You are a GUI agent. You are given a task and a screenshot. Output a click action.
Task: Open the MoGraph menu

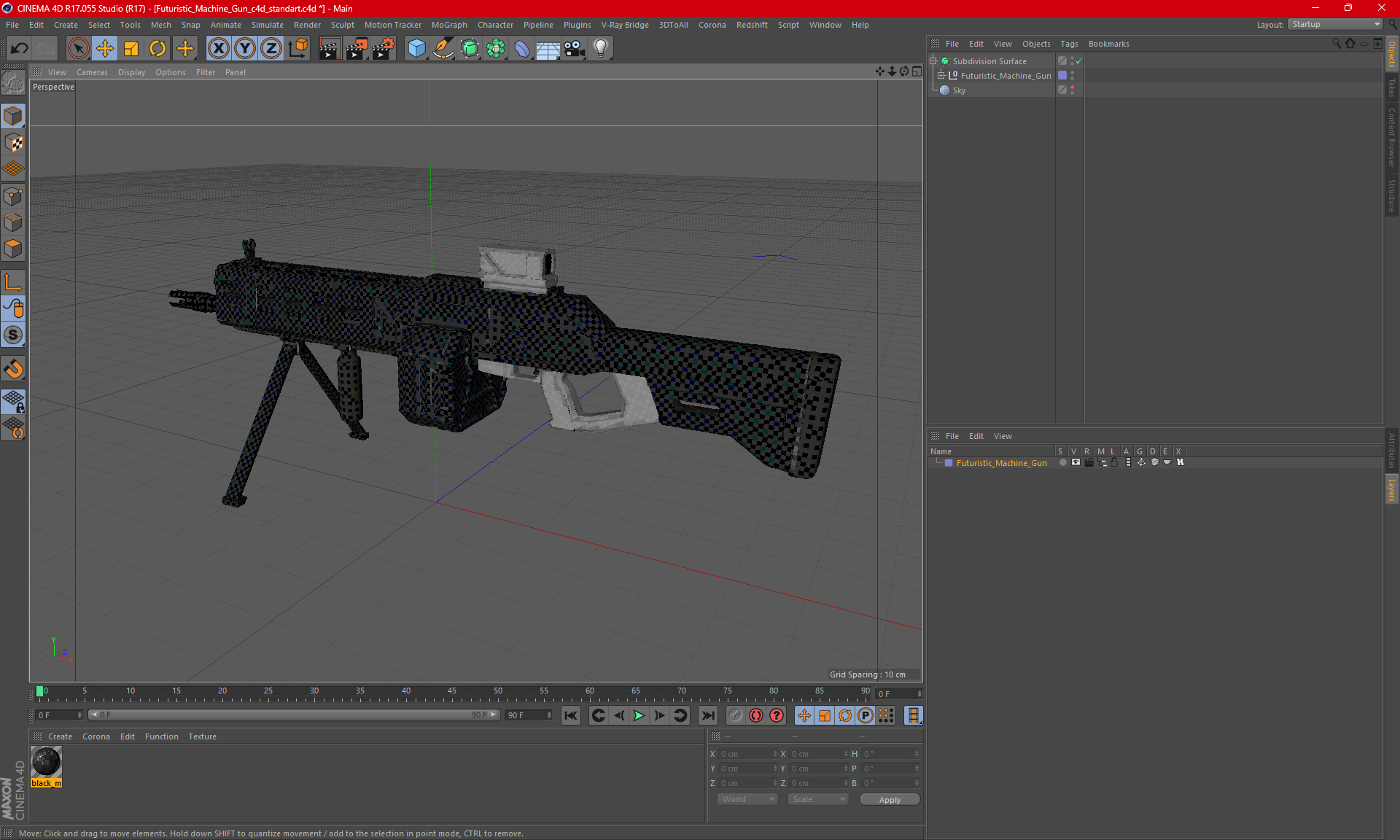448,25
